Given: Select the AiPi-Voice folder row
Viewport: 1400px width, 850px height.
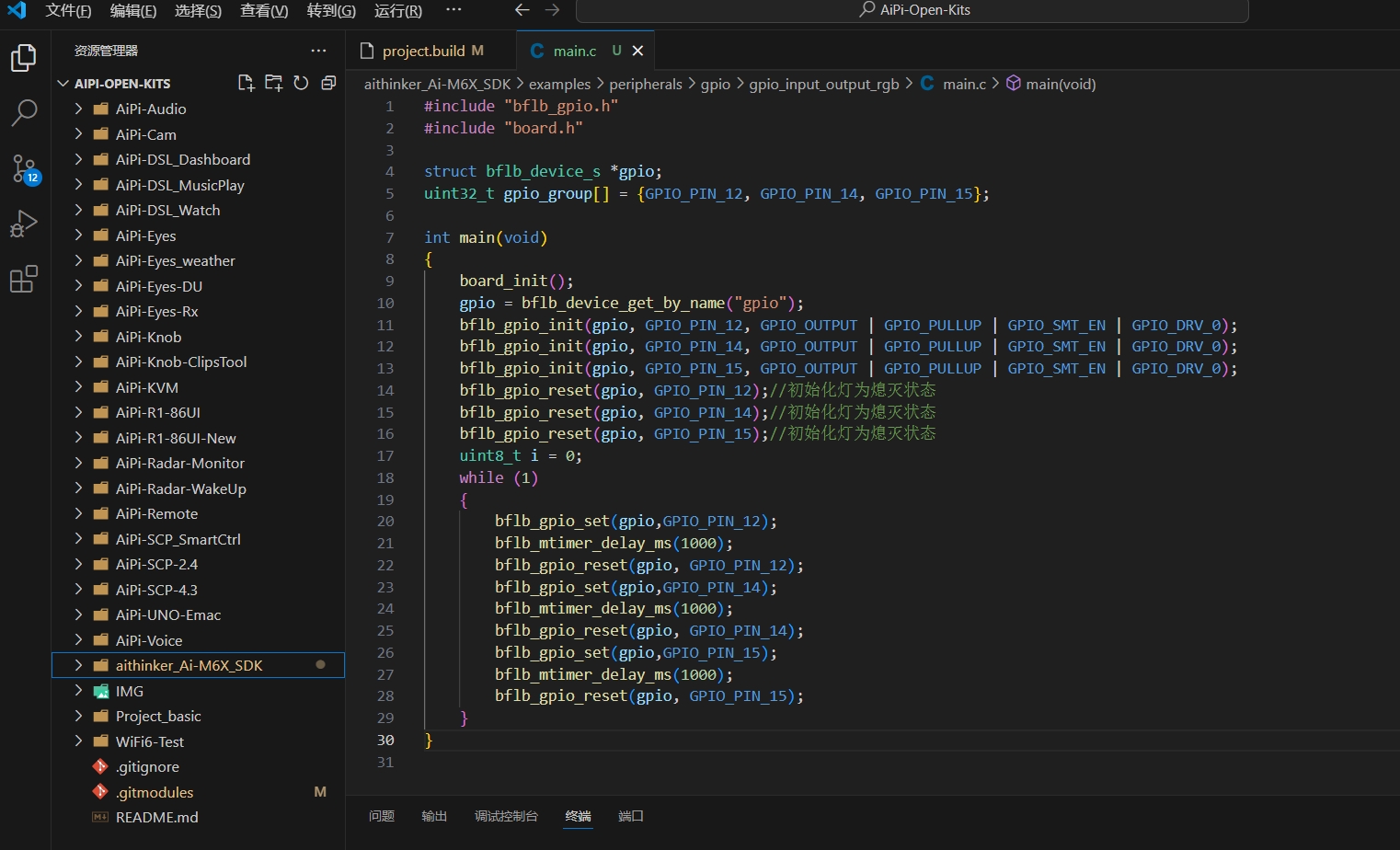Looking at the screenshot, I should click(198, 640).
